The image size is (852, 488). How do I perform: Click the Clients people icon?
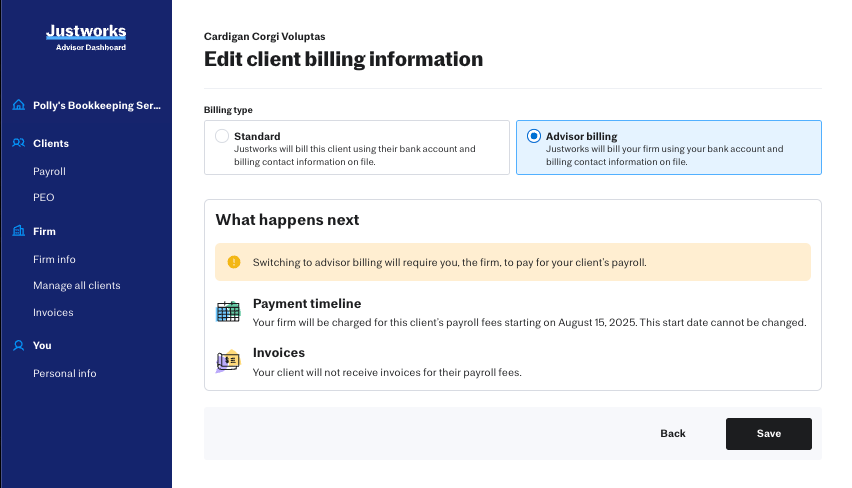[x=18, y=143]
